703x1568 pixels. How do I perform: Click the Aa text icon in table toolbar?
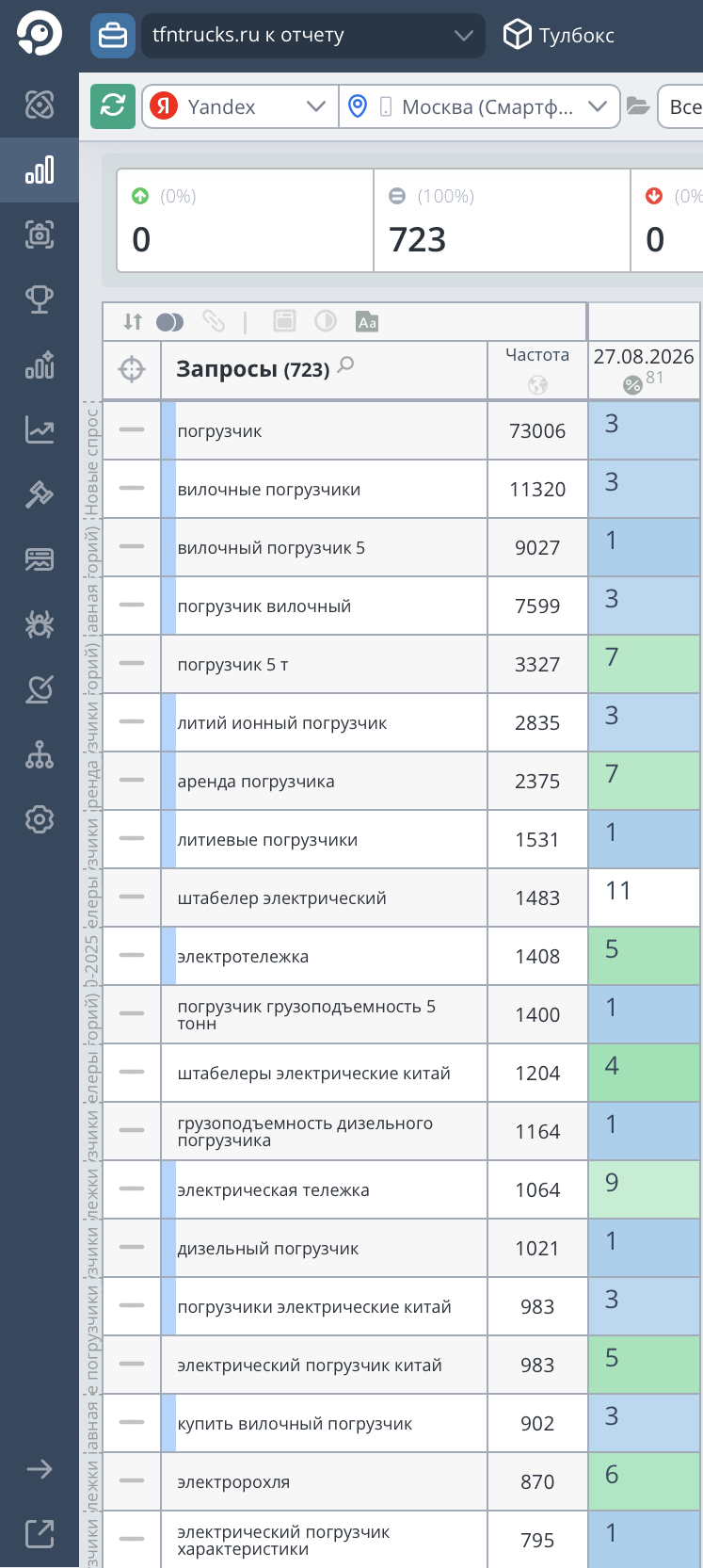pyautogui.click(x=367, y=322)
